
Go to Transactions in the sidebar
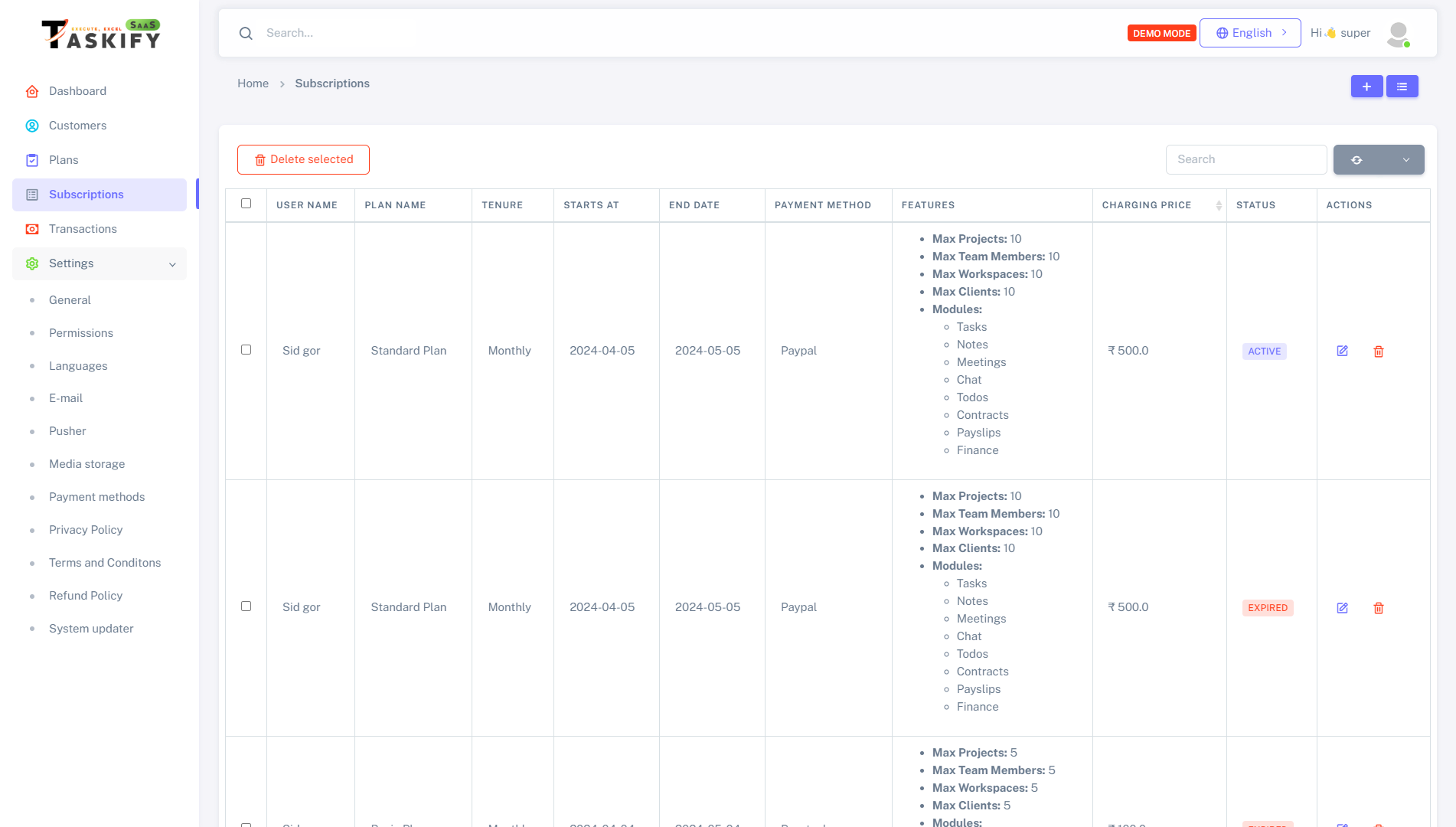83,229
